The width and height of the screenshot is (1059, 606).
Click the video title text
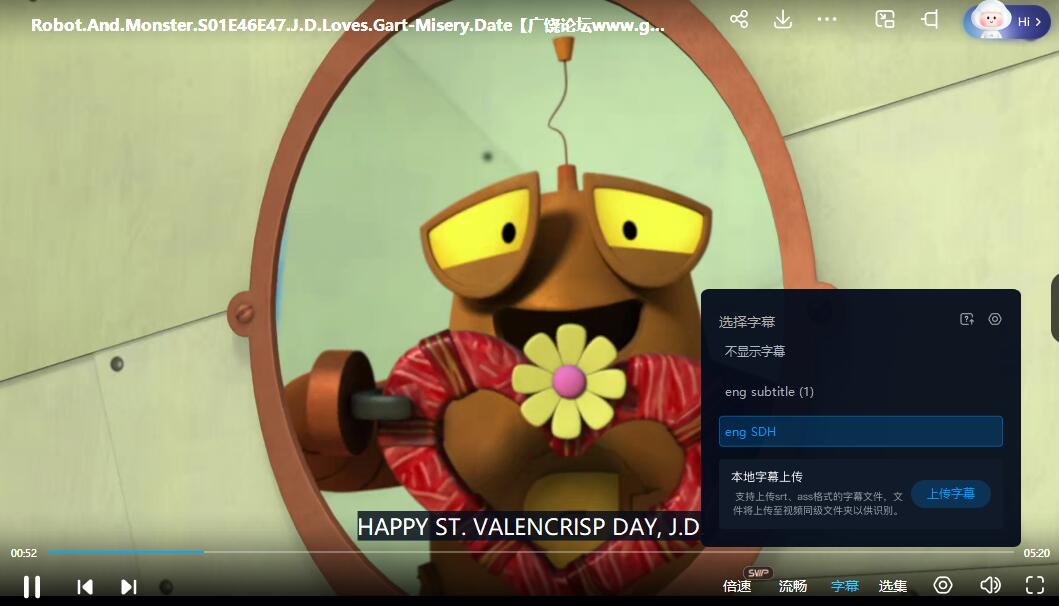click(348, 25)
